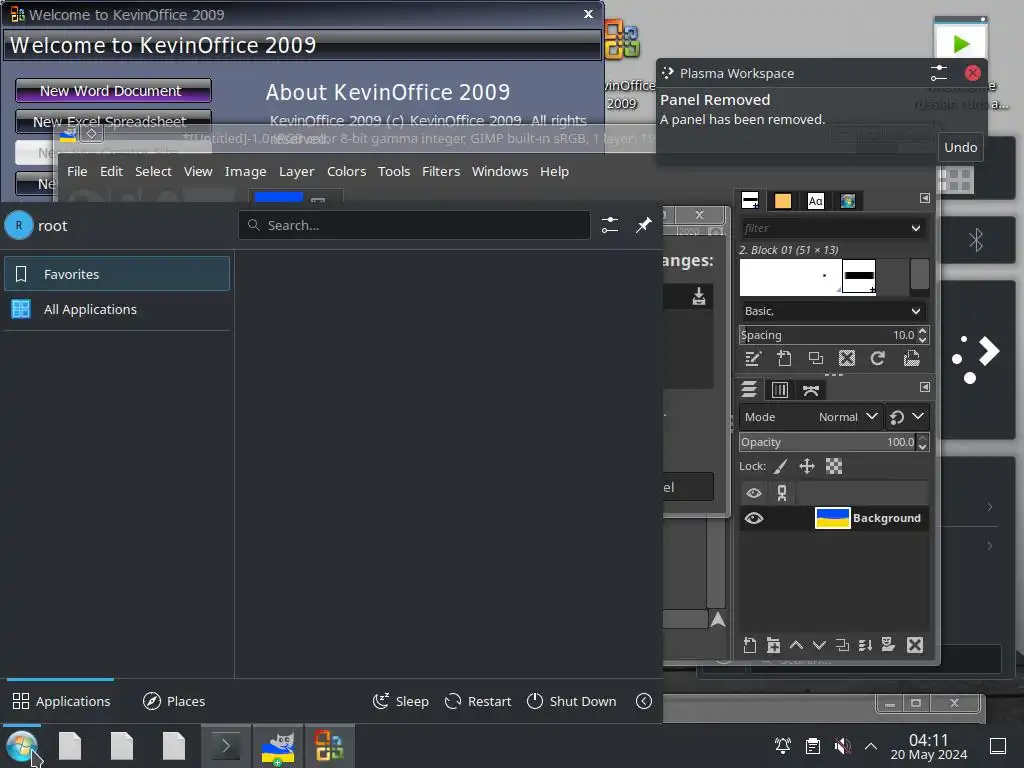Toggle lock position and size
This screenshot has width=1024, height=768.
click(x=807, y=466)
